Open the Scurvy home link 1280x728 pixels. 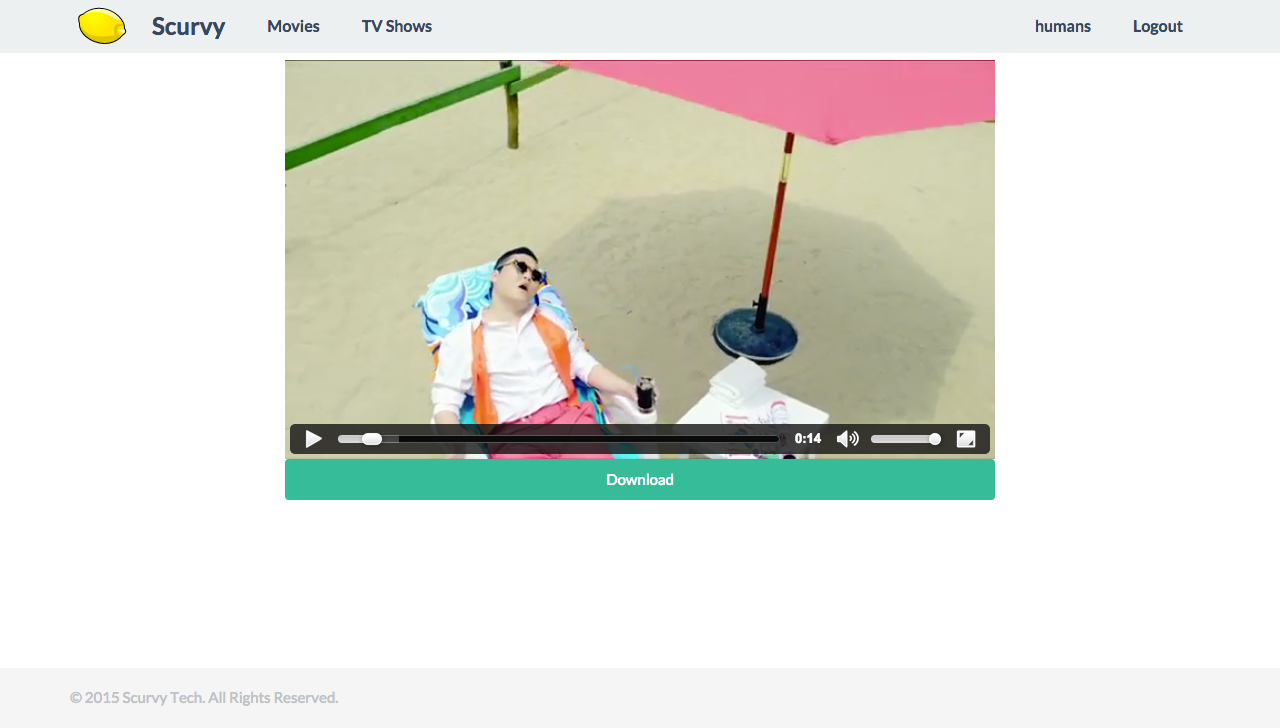tap(188, 26)
